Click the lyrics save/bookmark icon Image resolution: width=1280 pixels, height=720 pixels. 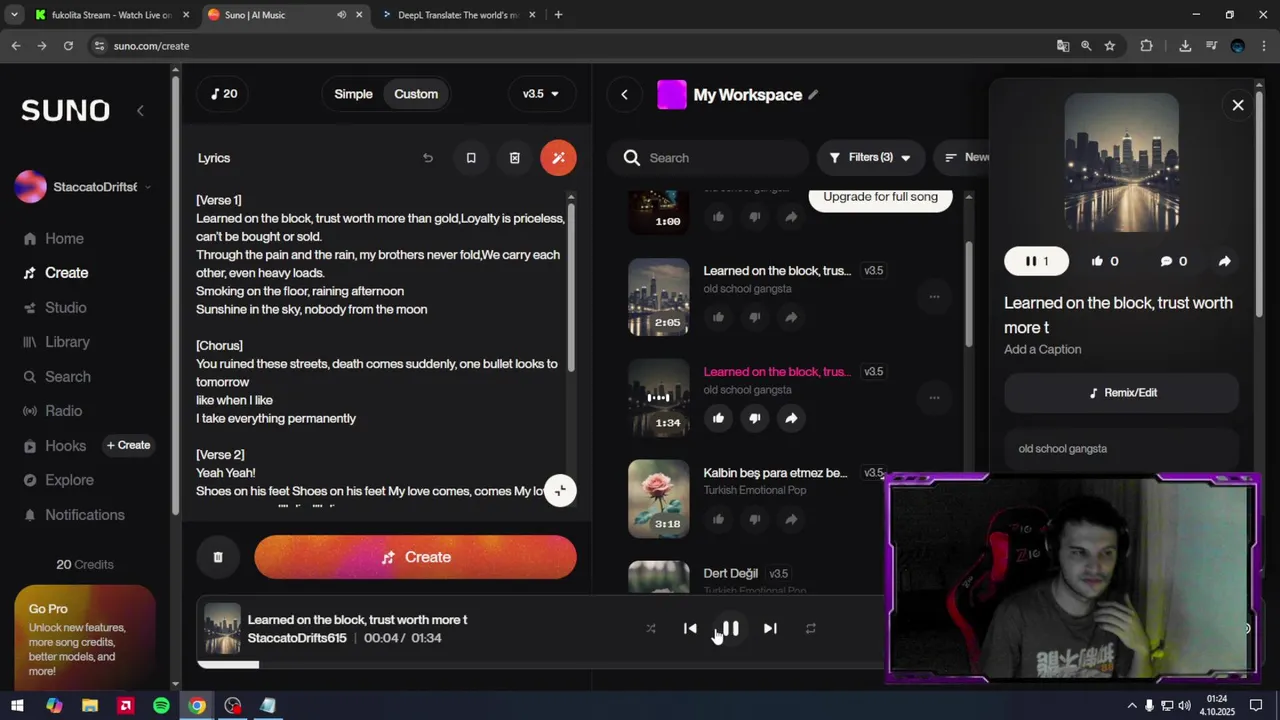pos(471,158)
